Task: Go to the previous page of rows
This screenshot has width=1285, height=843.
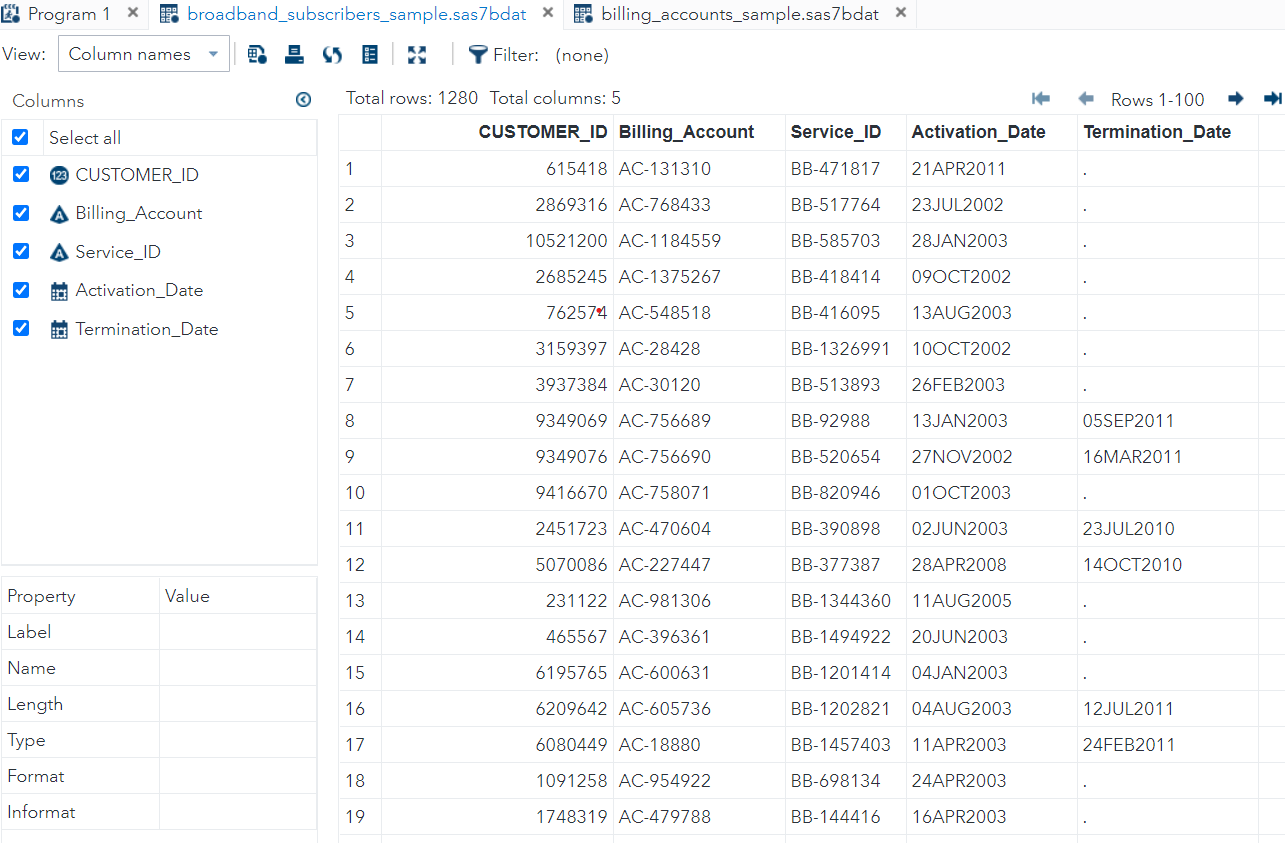Action: (x=1085, y=98)
